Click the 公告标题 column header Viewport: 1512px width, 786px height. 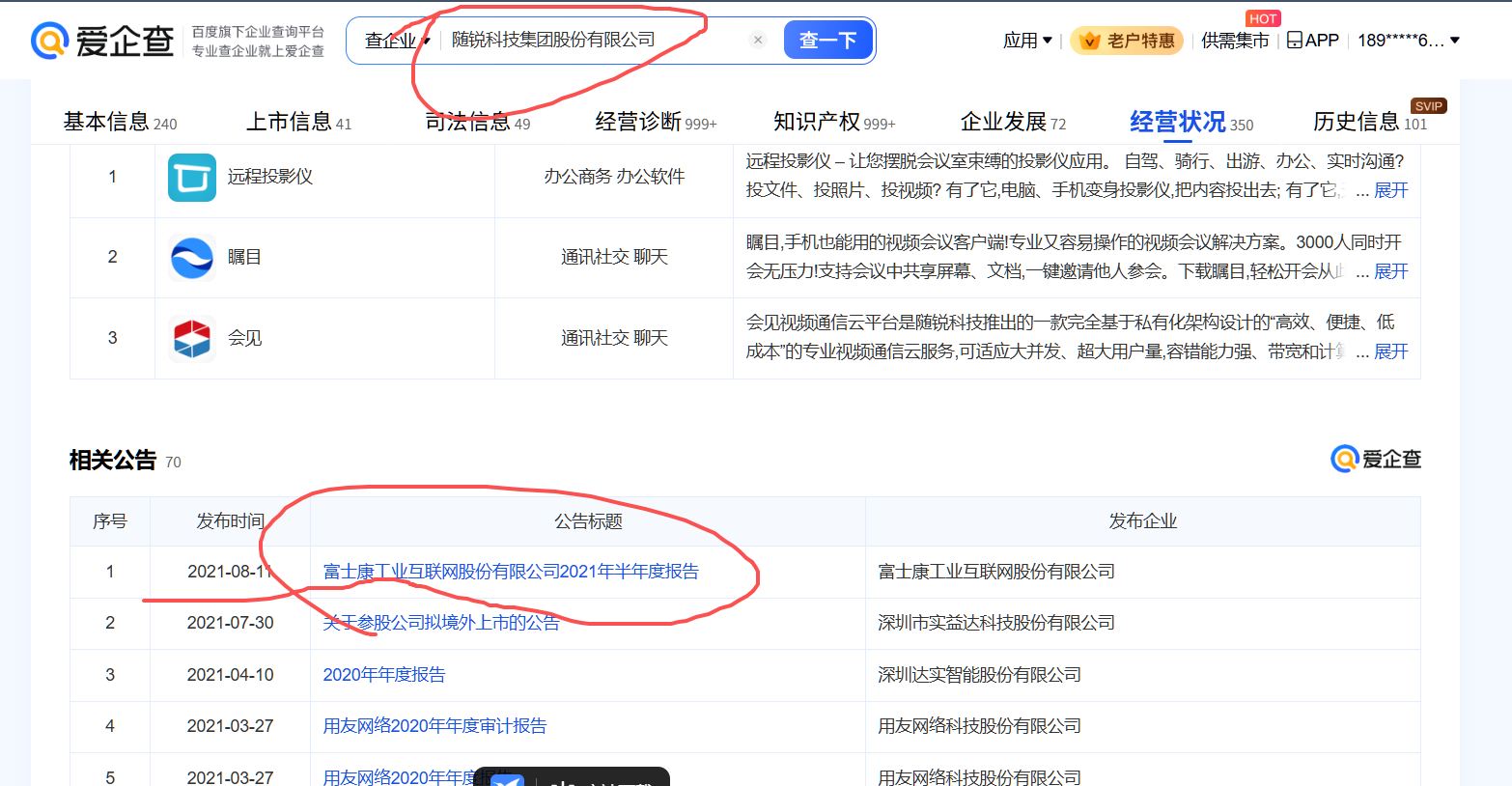click(x=588, y=521)
